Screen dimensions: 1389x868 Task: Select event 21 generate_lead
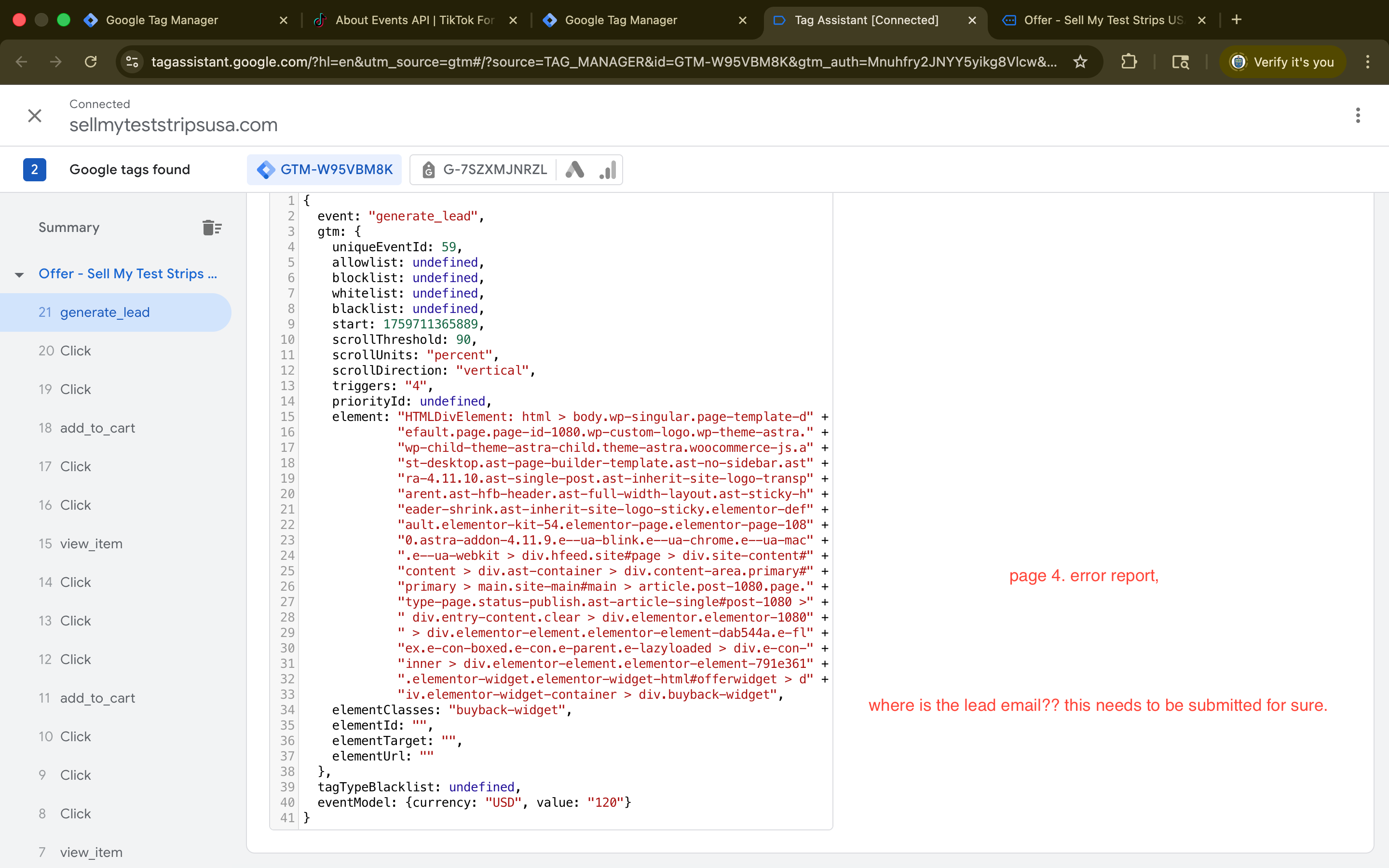coord(115,312)
